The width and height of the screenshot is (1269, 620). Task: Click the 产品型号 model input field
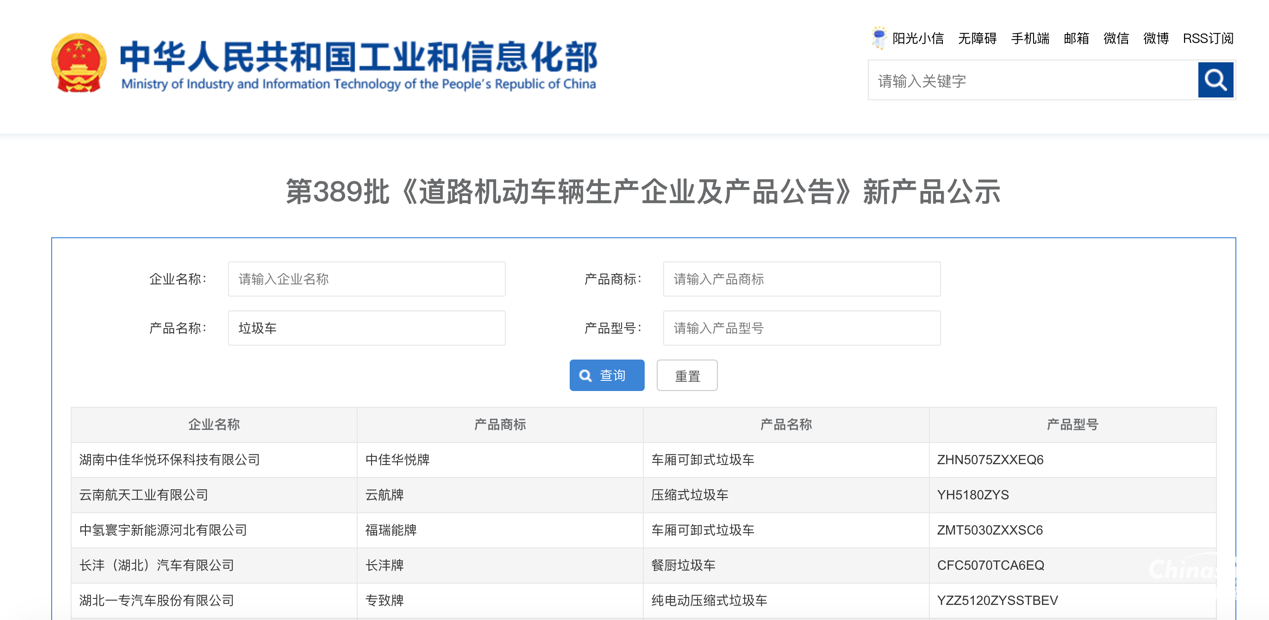(801, 328)
